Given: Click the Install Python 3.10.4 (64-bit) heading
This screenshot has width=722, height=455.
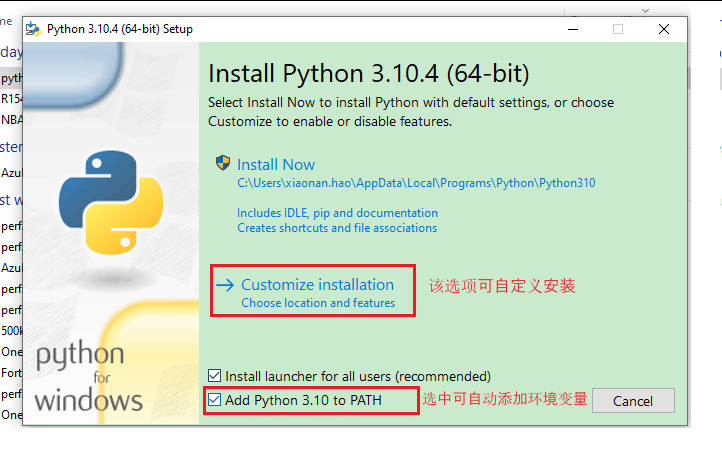Looking at the screenshot, I should pos(368,74).
